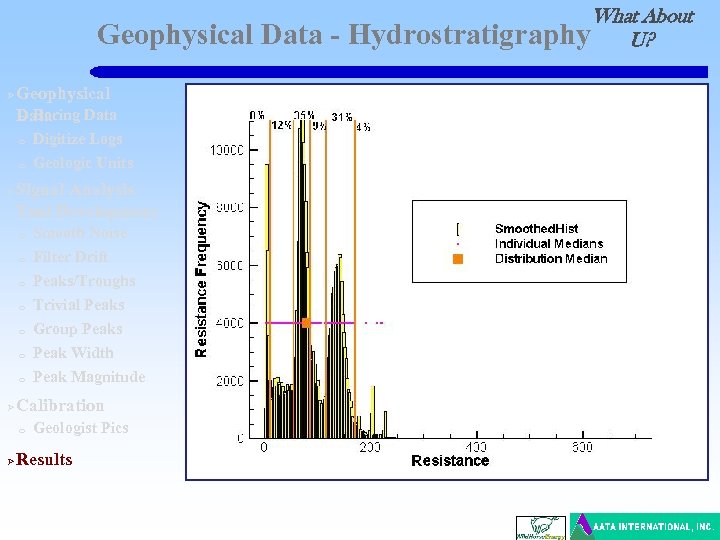Click the orange distribution median marker on chart
The width and height of the screenshot is (720, 540).
[x=306, y=323]
